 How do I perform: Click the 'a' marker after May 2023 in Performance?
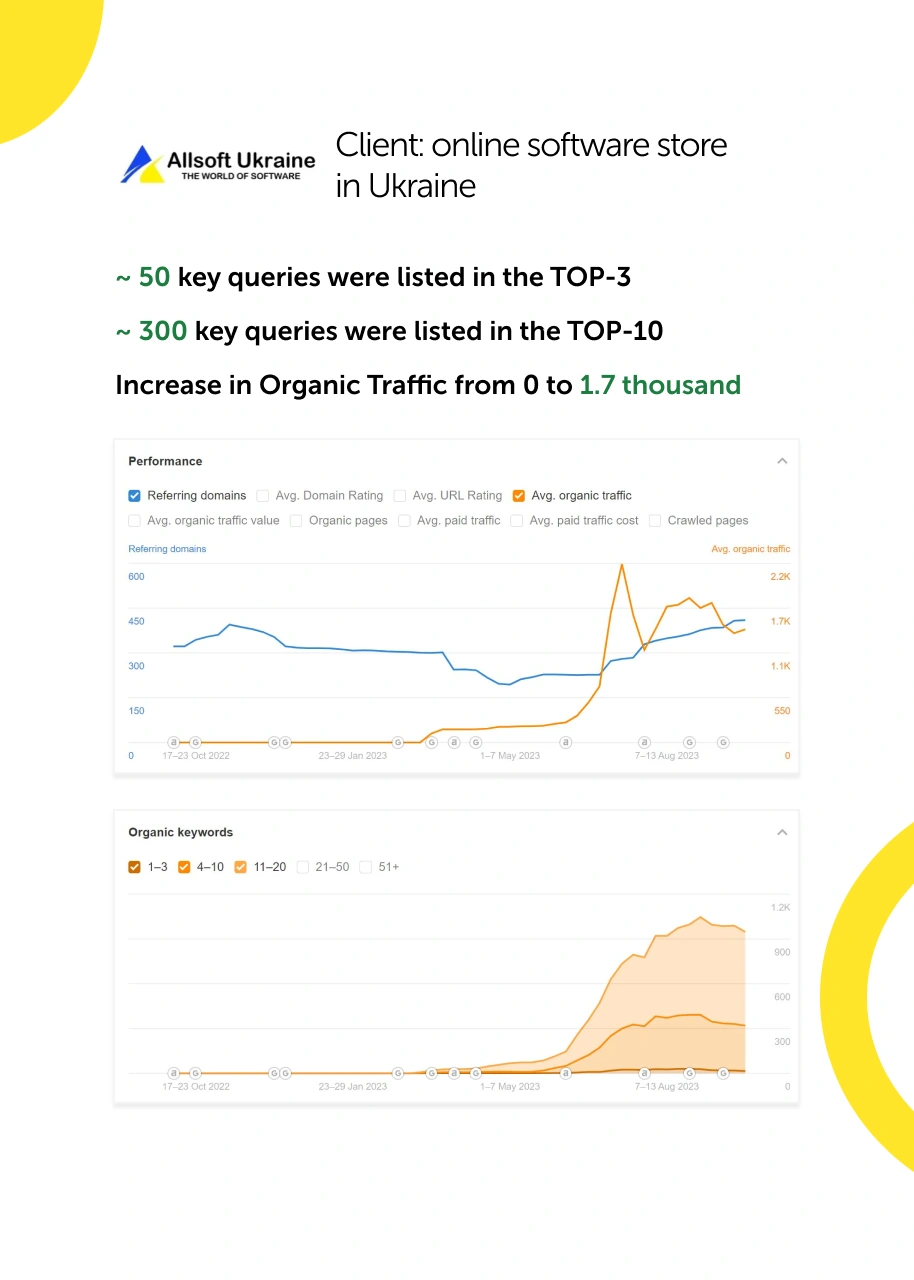tap(566, 742)
